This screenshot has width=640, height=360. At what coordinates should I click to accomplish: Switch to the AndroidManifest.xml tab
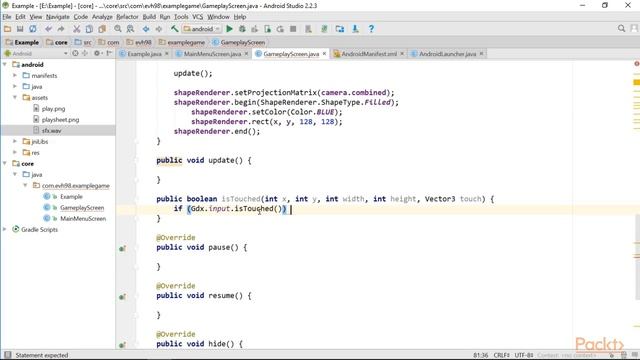tap(369, 54)
